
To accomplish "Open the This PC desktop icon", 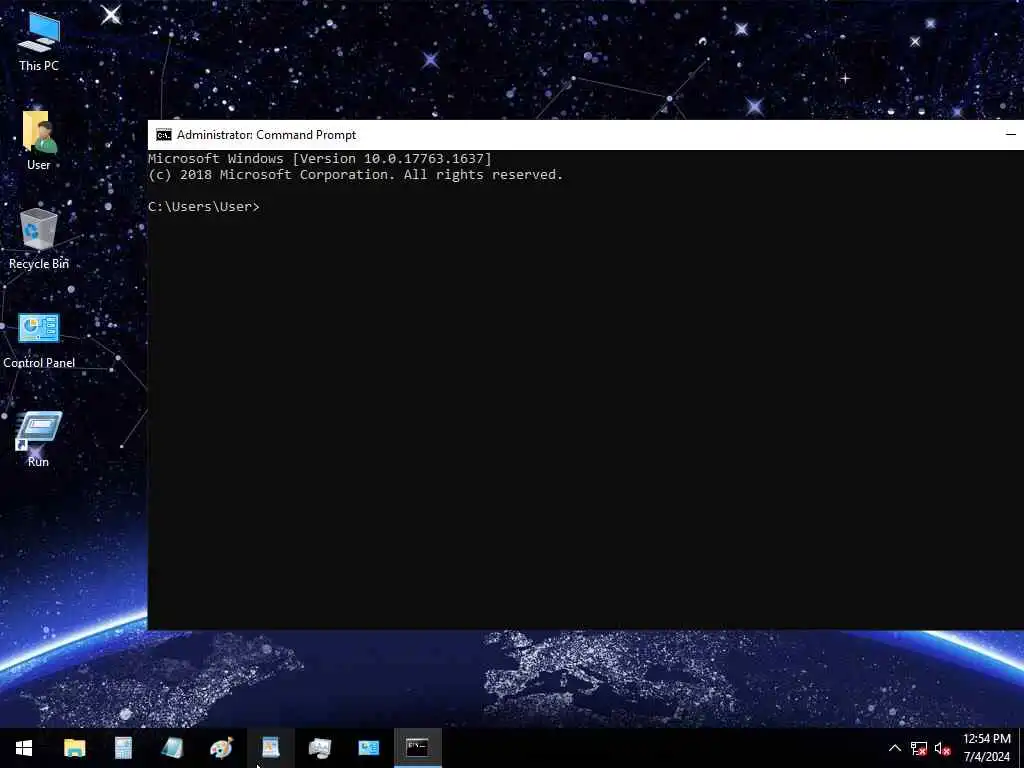I will [39, 41].
